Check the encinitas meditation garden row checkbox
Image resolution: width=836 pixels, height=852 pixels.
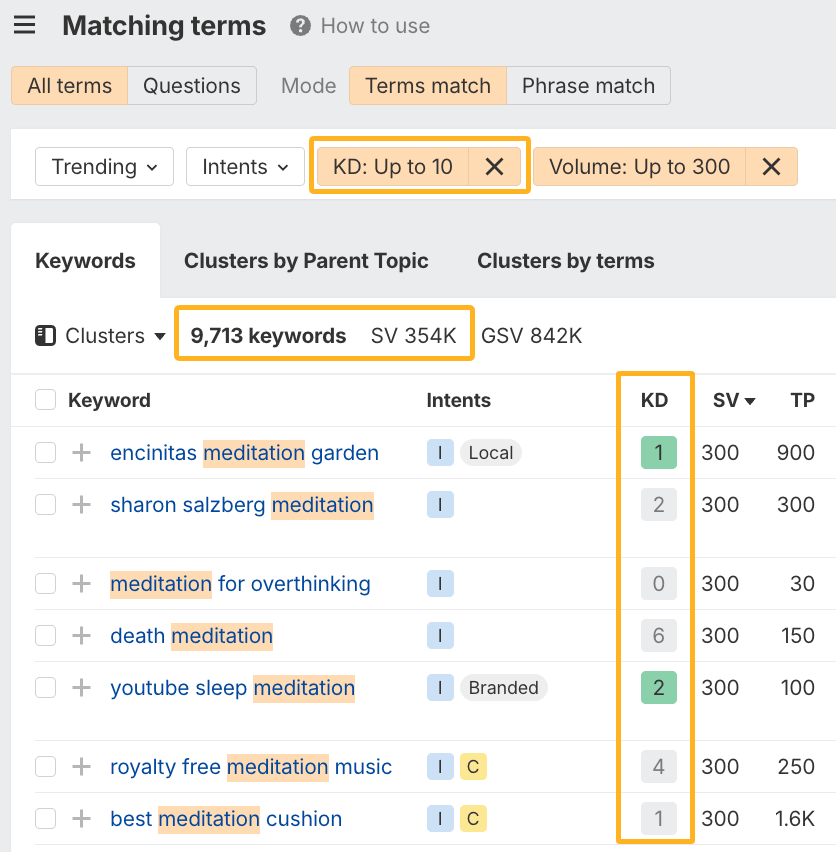46,453
